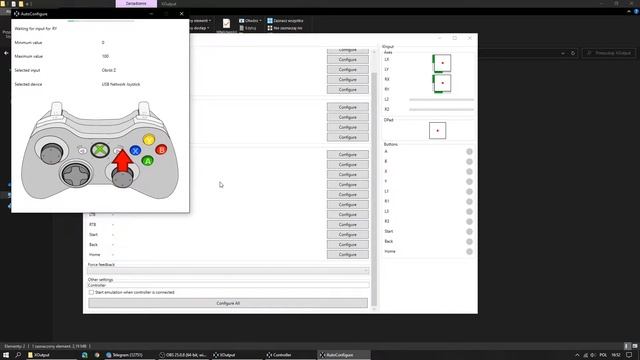The image size is (640, 360).
Task: Open the notification center icon
Action: click(x=629, y=355)
